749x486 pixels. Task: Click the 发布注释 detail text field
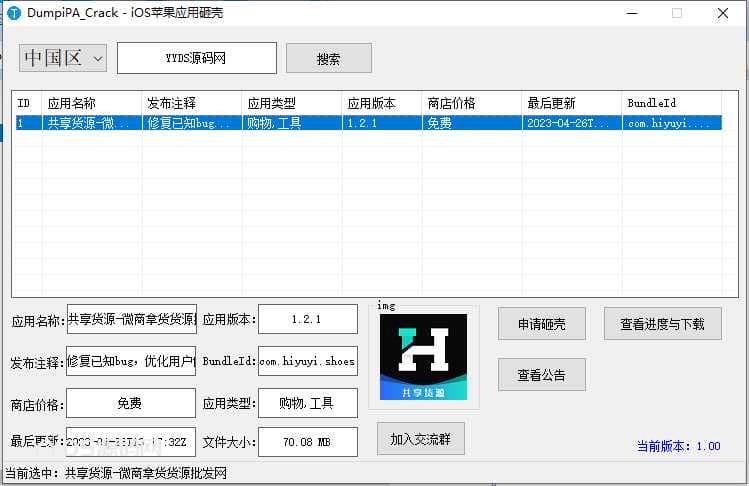pyautogui.click(x=131, y=361)
